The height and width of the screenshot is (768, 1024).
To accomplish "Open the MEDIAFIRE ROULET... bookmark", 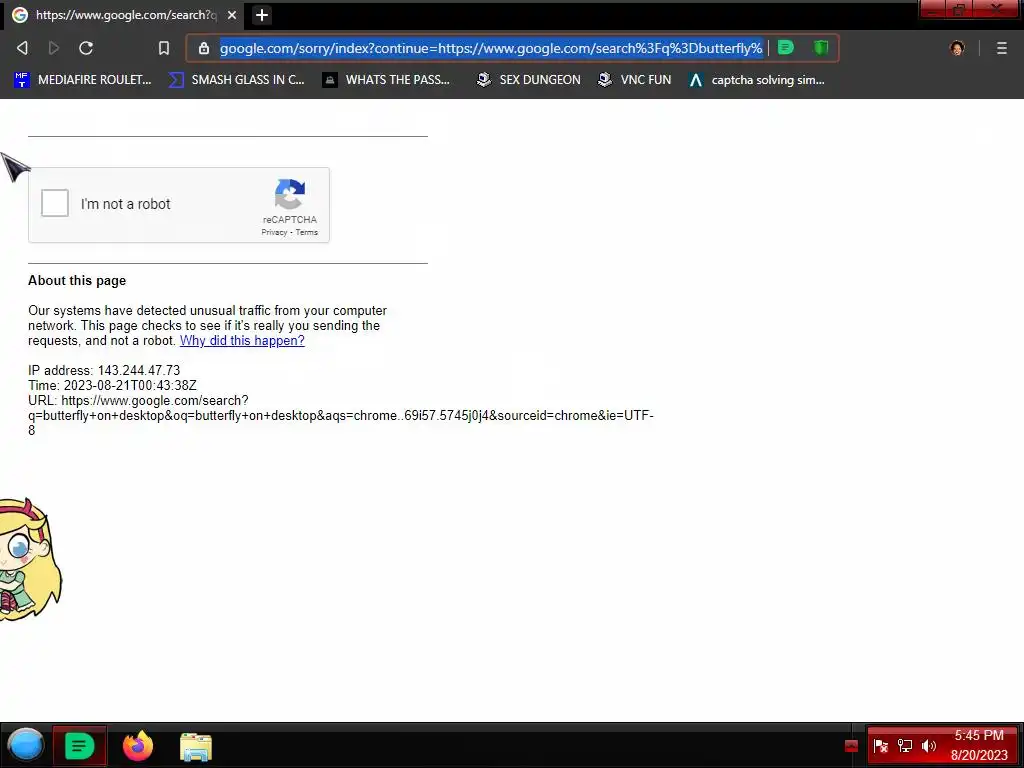I will click(x=82, y=80).
